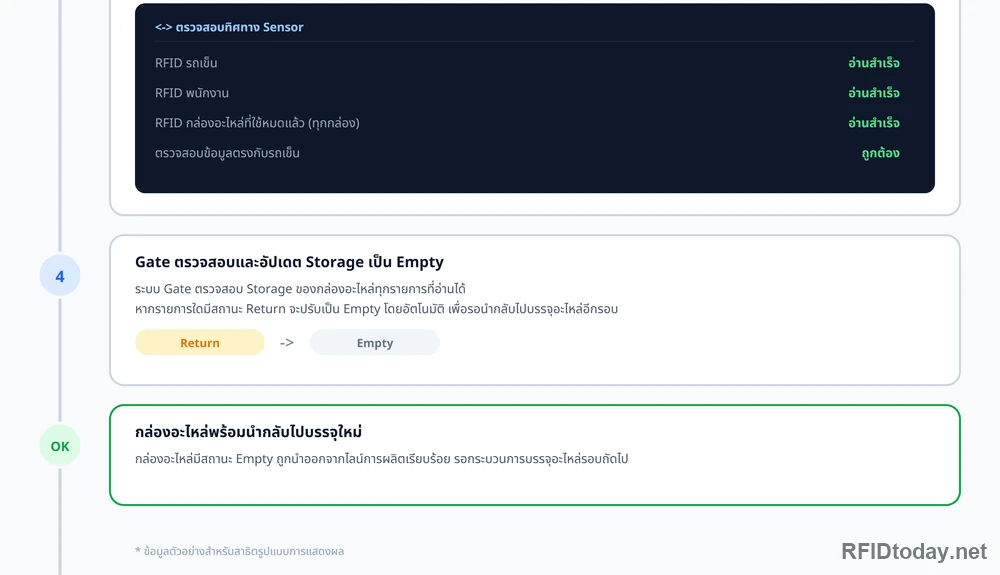Click heading 'Gate ตรวจสอบและอัปเดต Storage เป็น Empty'
Image resolution: width=1000 pixels, height=575 pixels.
coord(290,262)
